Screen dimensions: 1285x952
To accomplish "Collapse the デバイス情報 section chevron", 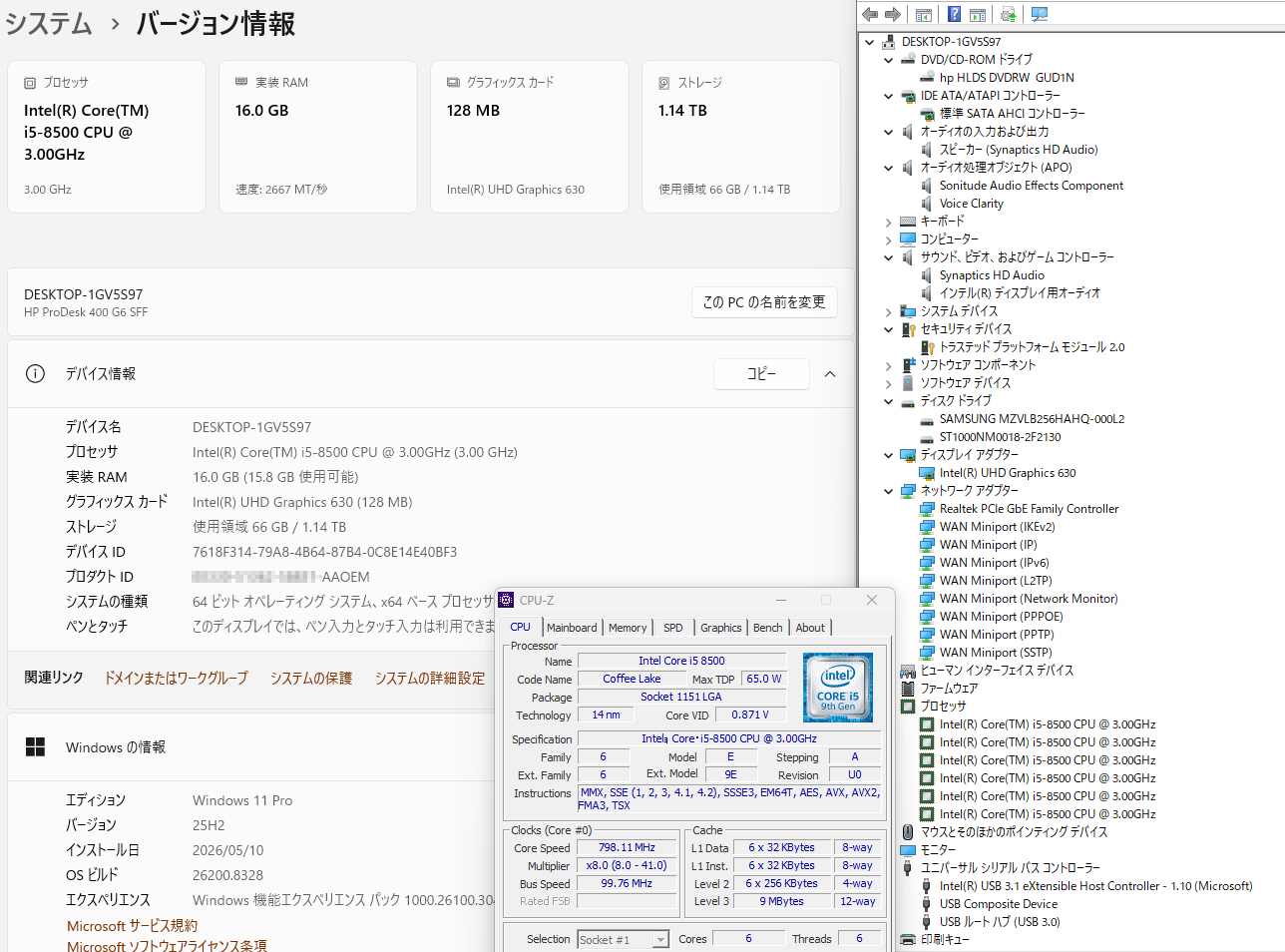I will [x=830, y=374].
